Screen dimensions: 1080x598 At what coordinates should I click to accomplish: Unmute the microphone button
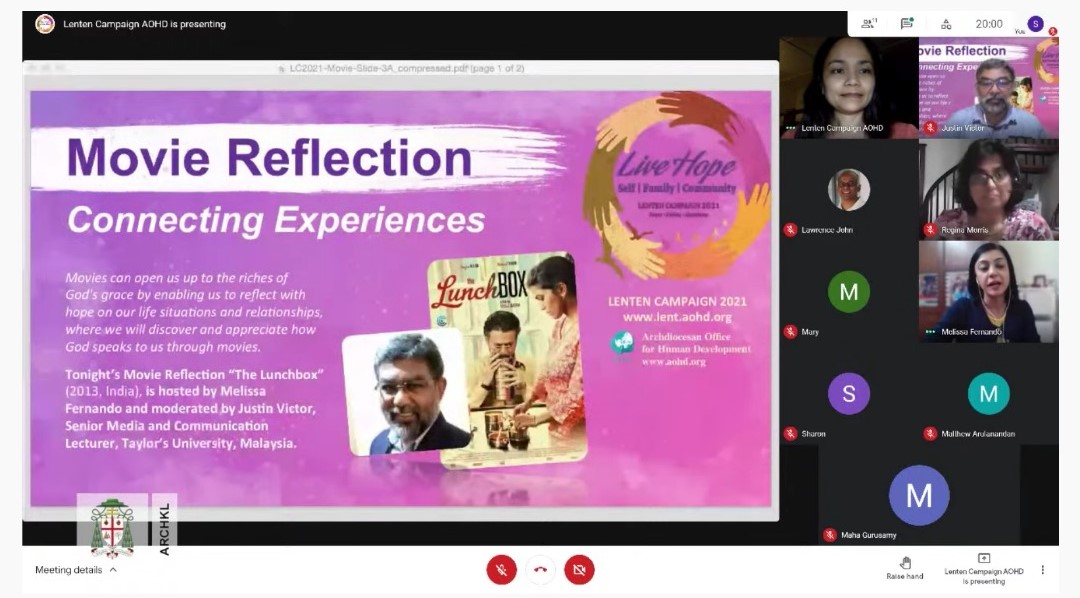[x=501, y=570]
